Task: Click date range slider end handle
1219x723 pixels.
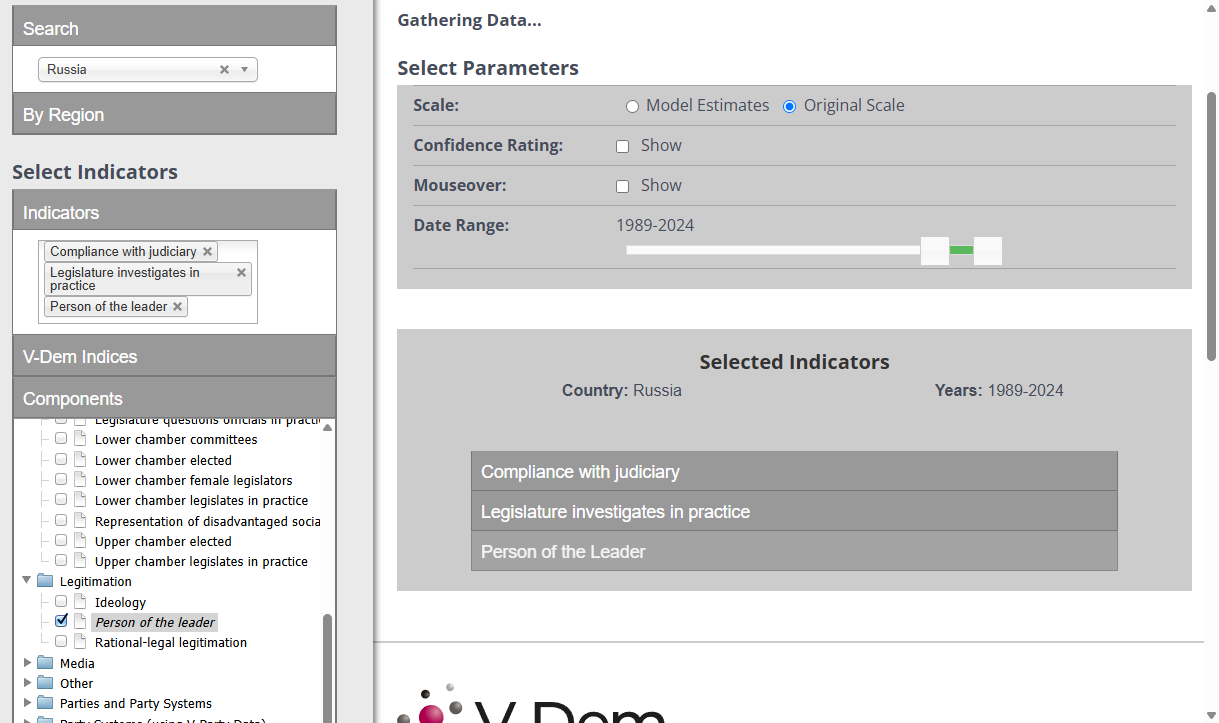Action: [988, 251]
